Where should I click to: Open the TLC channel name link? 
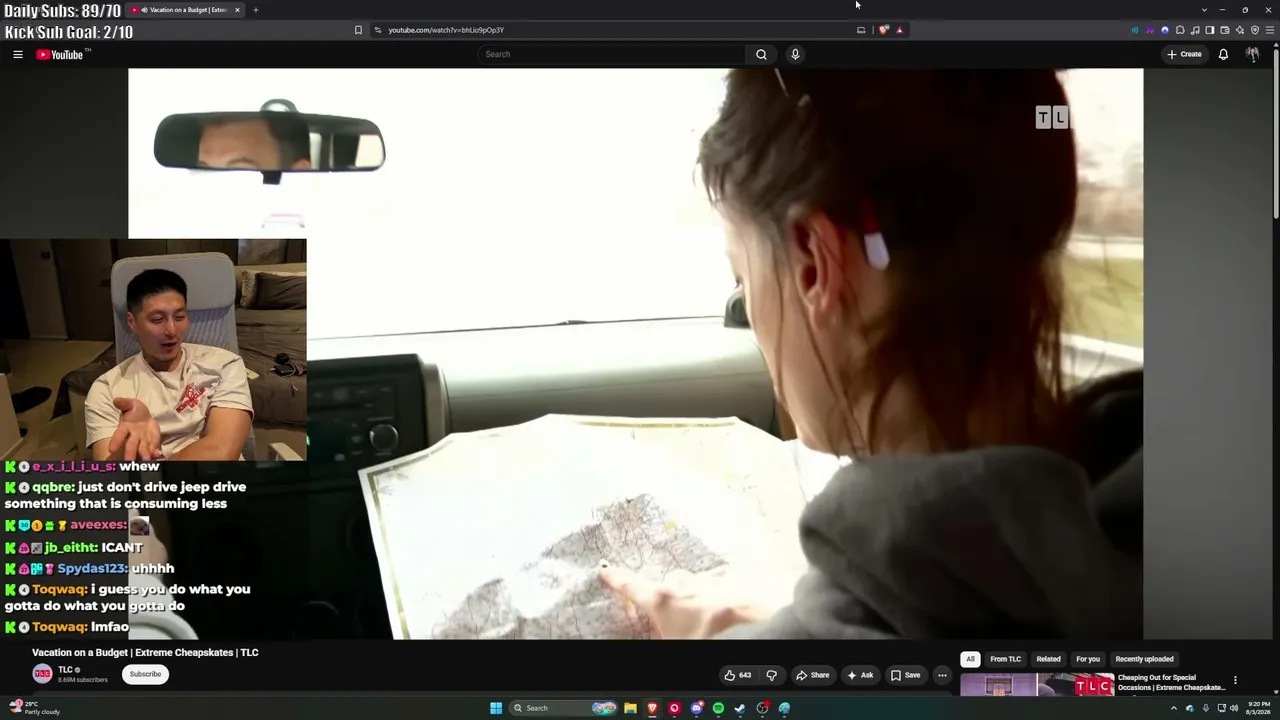coord(64,670)
